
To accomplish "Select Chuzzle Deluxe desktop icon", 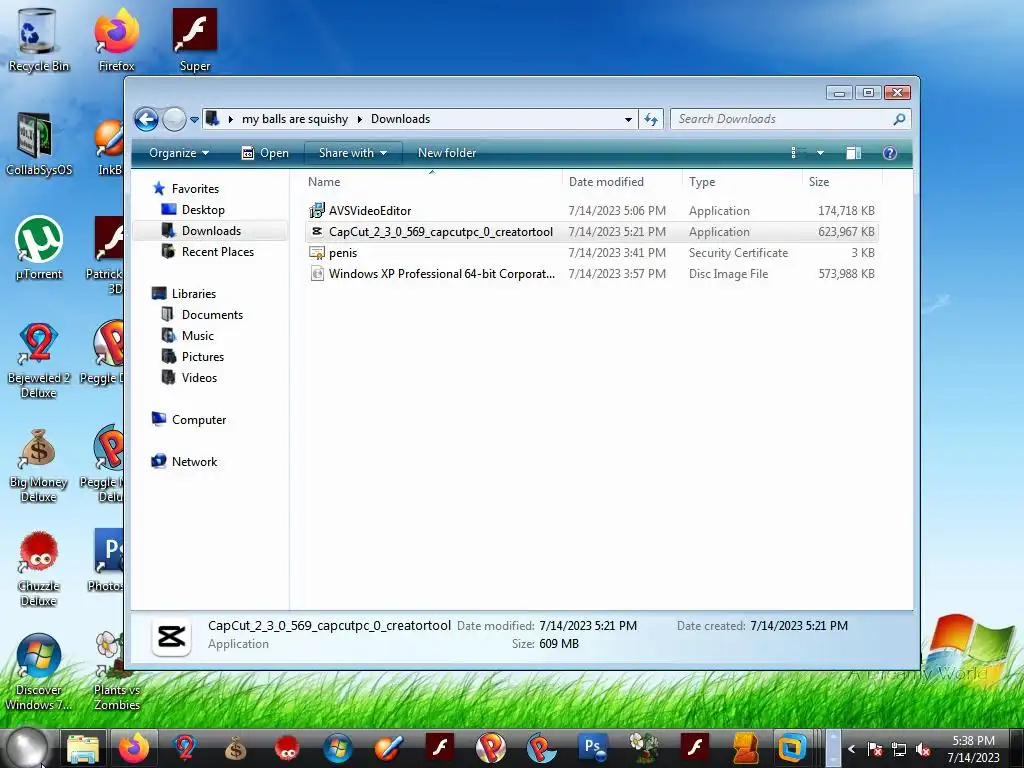I will (38, 568).
